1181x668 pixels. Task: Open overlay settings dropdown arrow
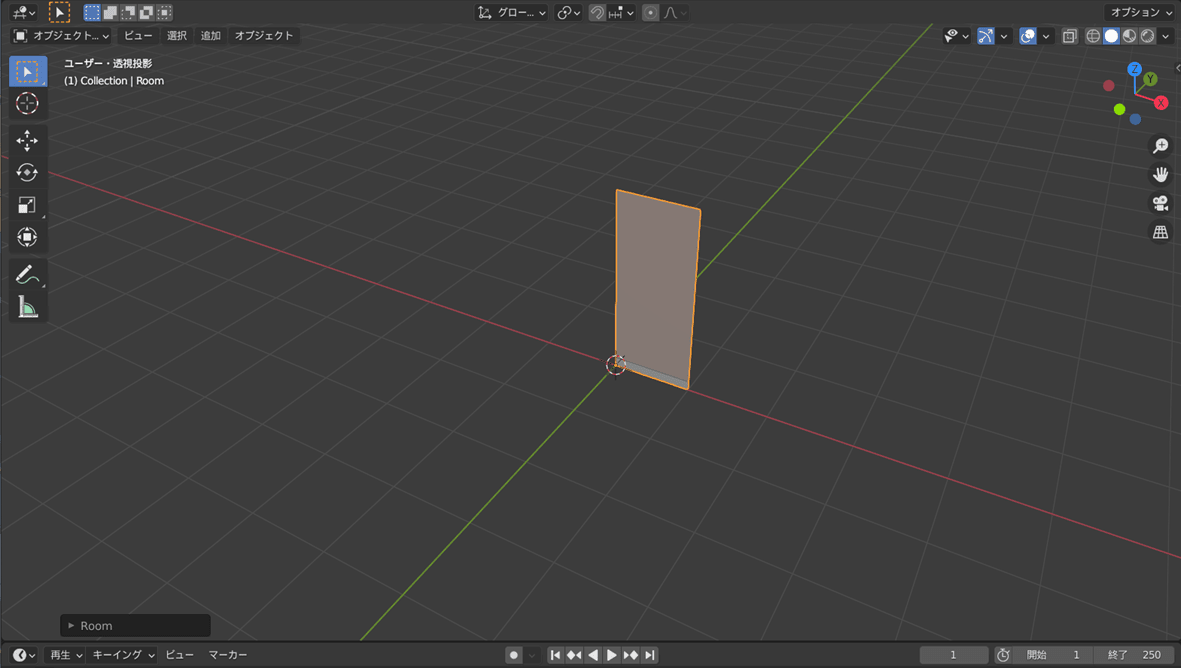click(1045, 36)
